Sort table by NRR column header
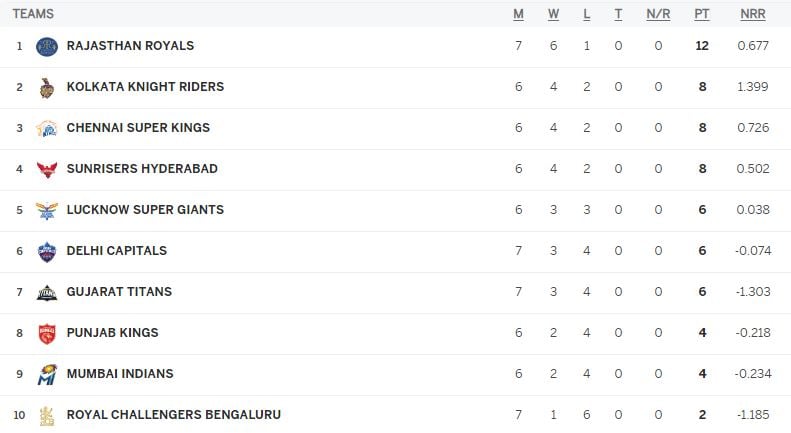791x433 pixels. [753, 14]
